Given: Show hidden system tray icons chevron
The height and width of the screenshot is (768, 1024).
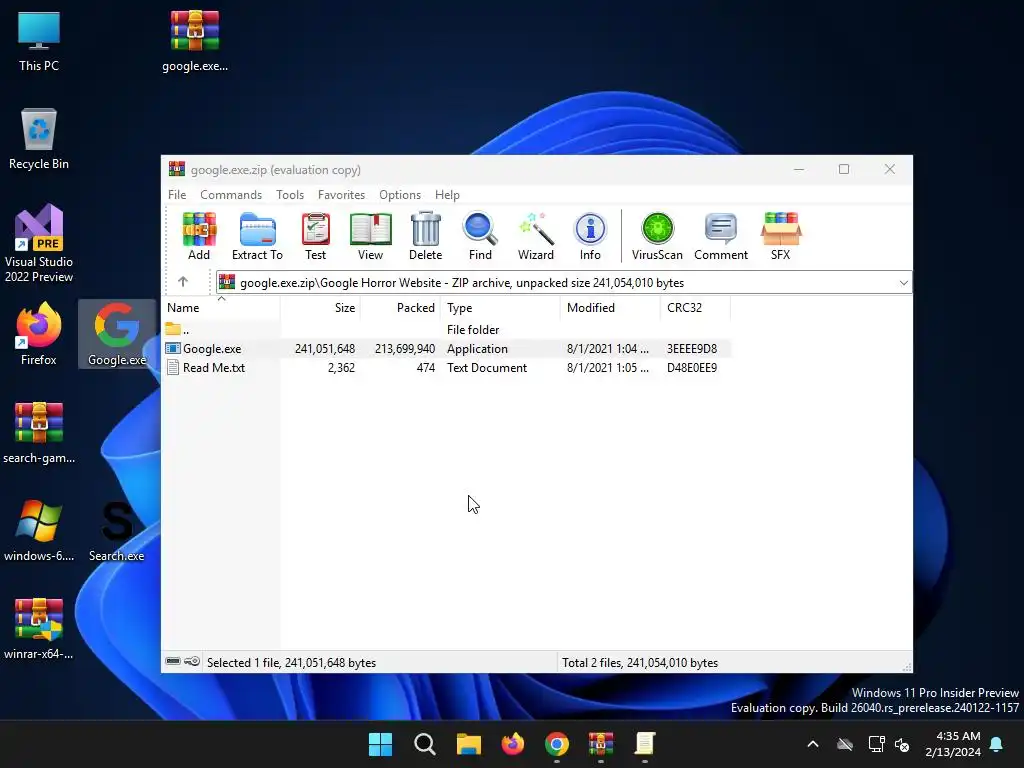Looking at the screenshot, I should [813, 744].
